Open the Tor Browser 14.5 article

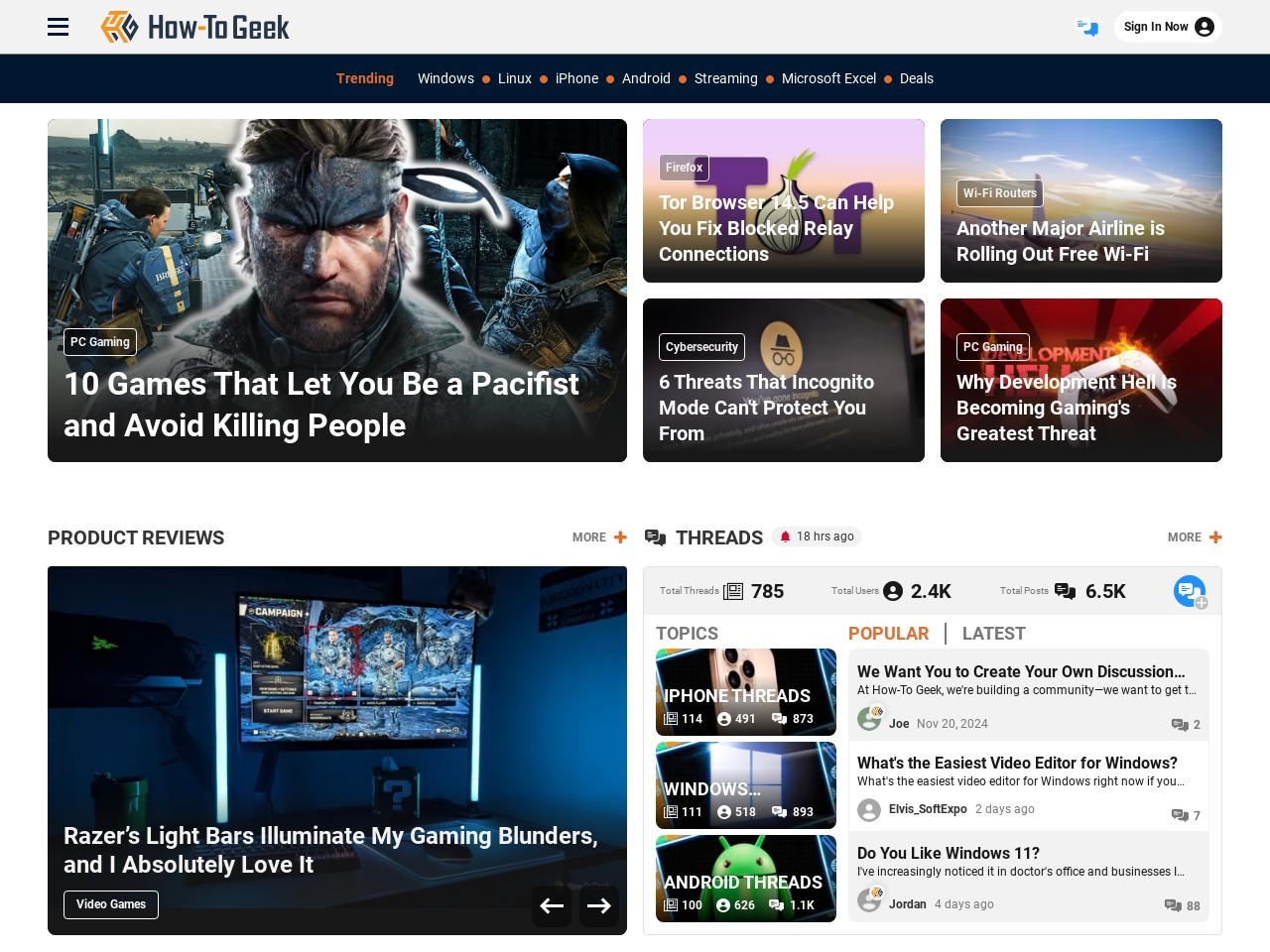click(777, 228)
